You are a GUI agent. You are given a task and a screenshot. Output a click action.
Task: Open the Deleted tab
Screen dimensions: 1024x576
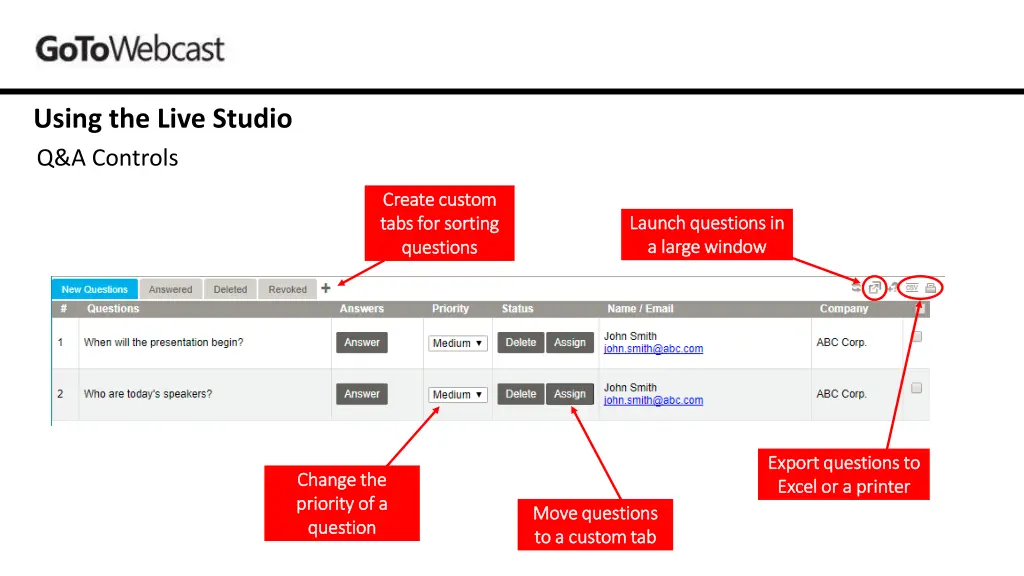(231, 289)
